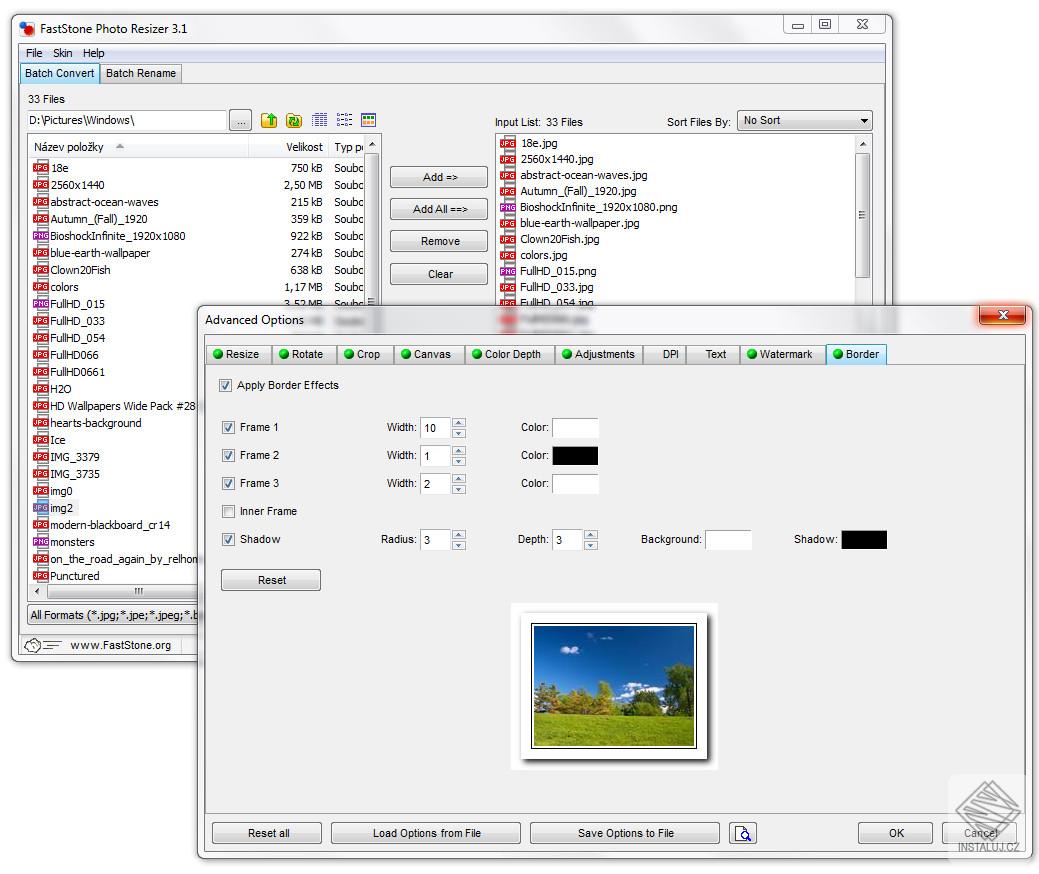Select file hearts-background in file list

pos(96,423)
